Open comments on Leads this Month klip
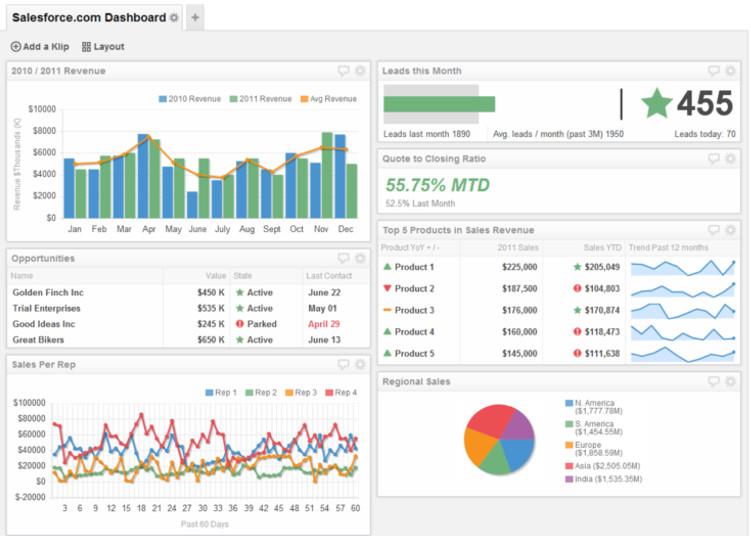Viewport: 751px width, 536px height. click(714, 71)
